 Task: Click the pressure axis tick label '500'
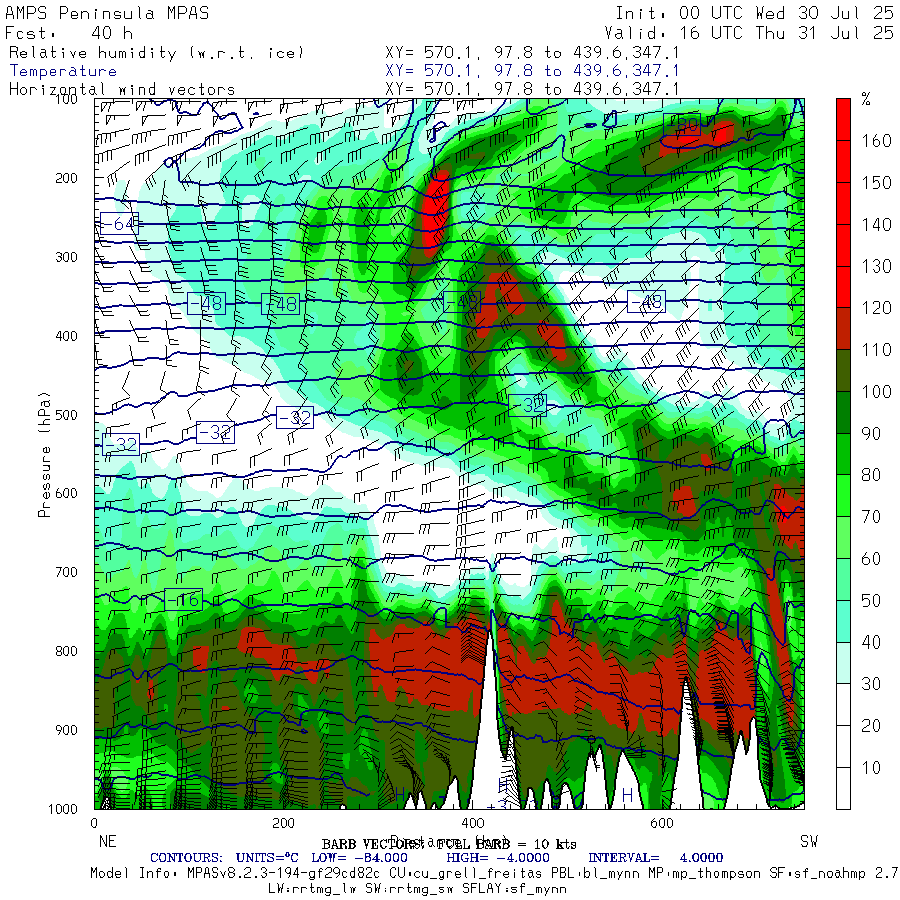tap(67, 415)
